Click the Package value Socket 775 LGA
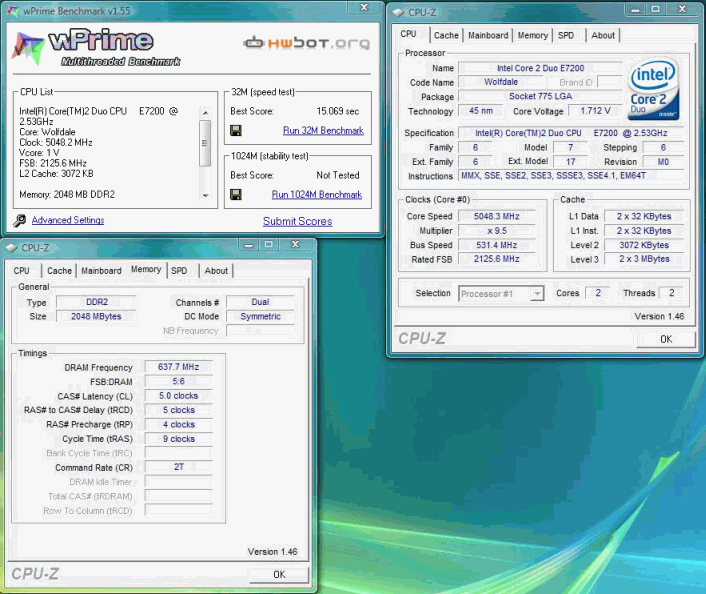Screen dimensions: 706x594 (541, 96)
